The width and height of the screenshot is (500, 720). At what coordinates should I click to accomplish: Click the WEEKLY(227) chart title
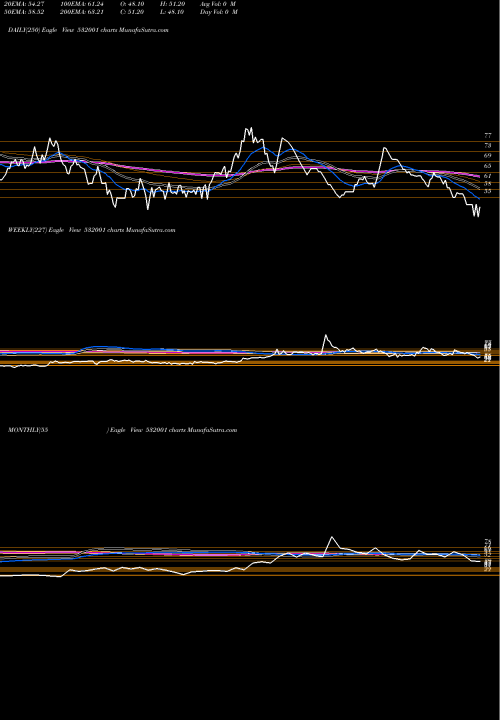[91, 230]
